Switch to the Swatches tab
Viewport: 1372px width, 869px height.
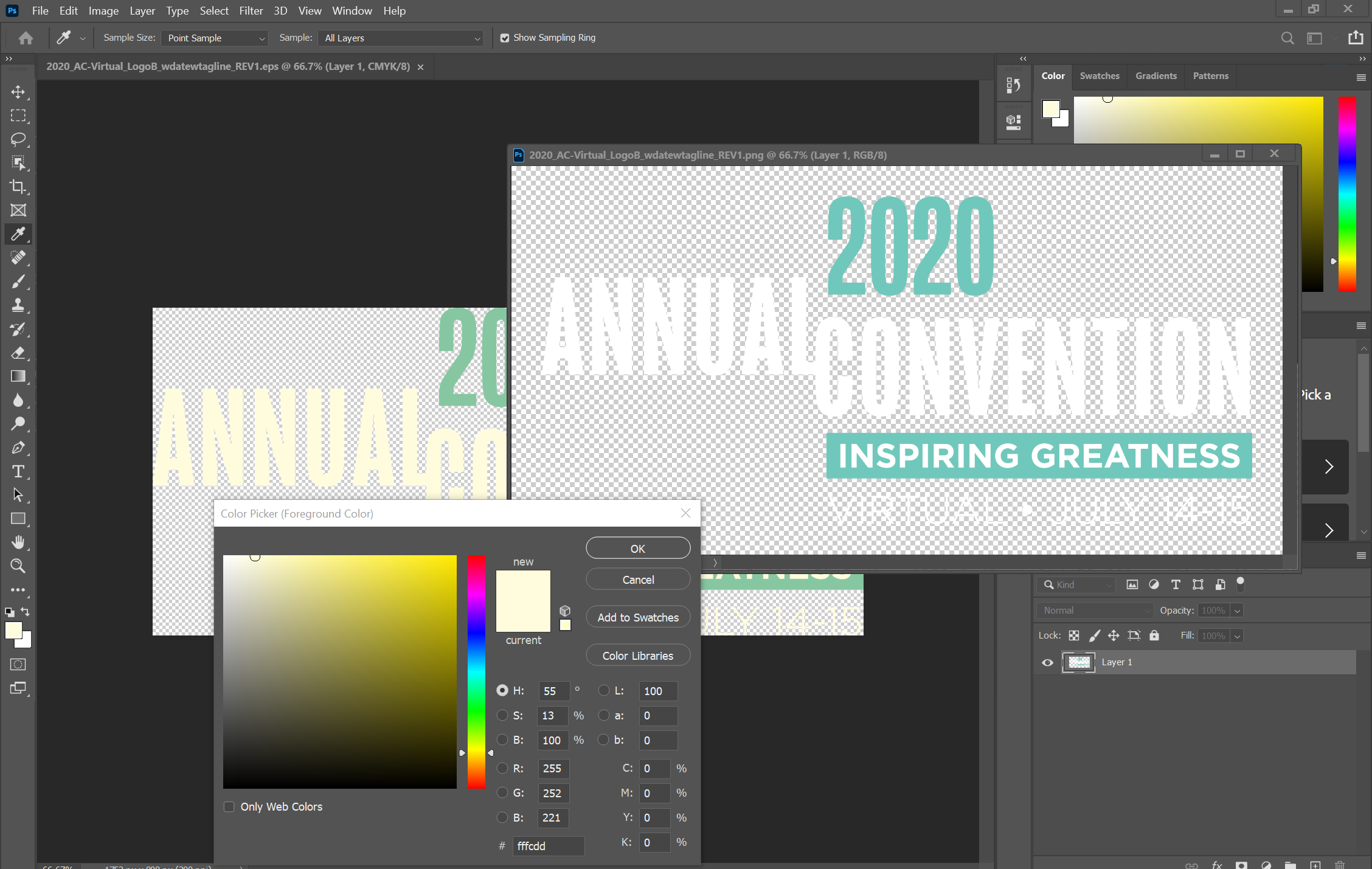tap(1099, 76)
